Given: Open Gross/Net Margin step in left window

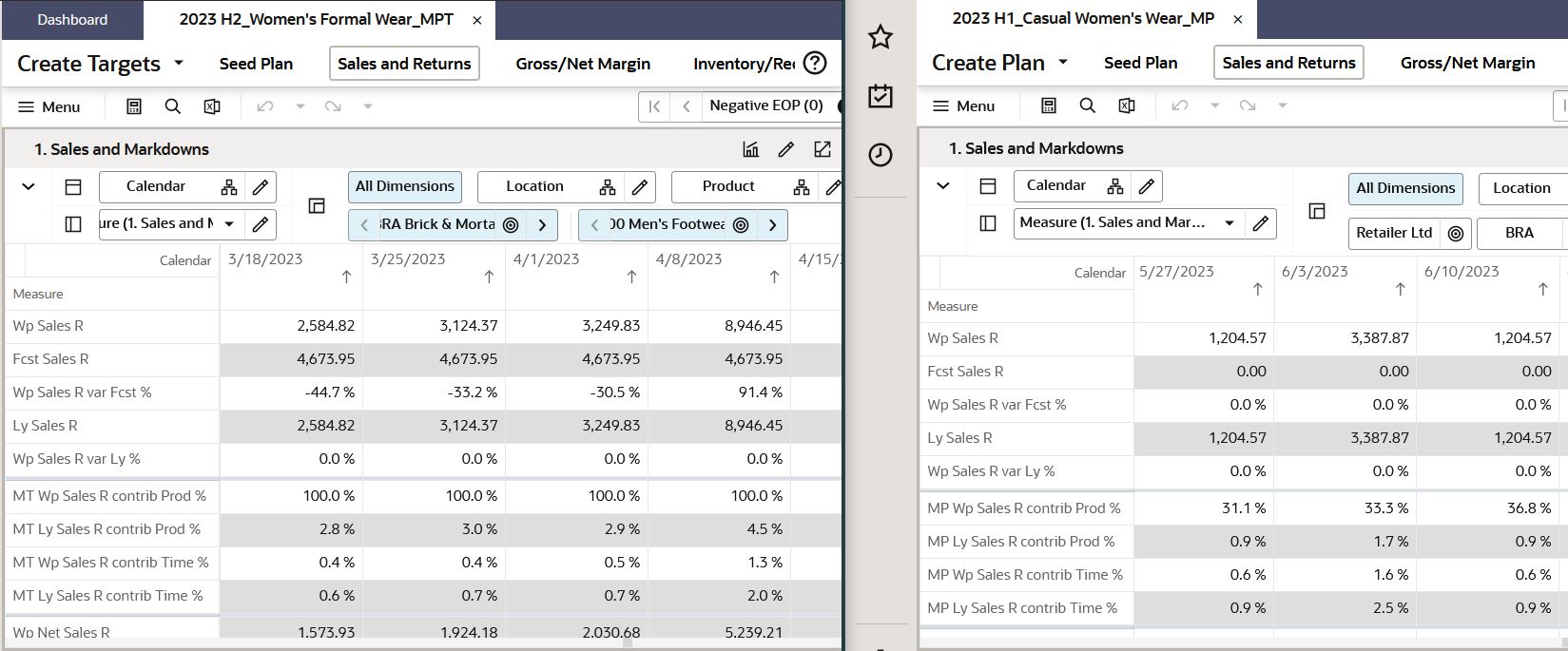Looking at the screenshot, I should pos(583,64).
